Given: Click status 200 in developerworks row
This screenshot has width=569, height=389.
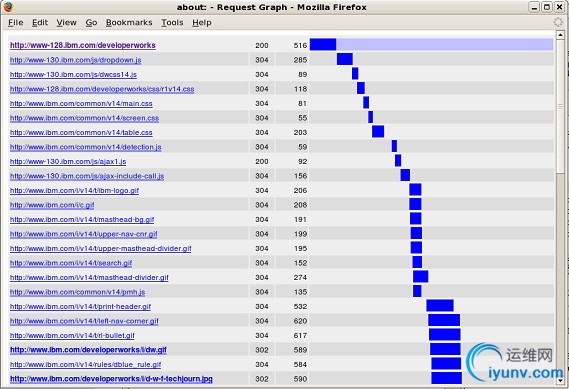Looking at the screenshot, I should tap(262, 45).
